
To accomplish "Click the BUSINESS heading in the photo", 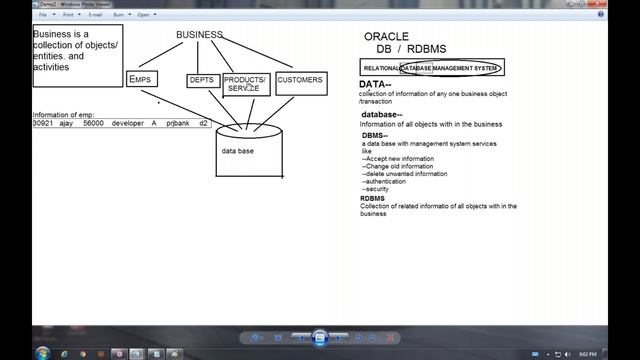I will [x=200, y=35].
